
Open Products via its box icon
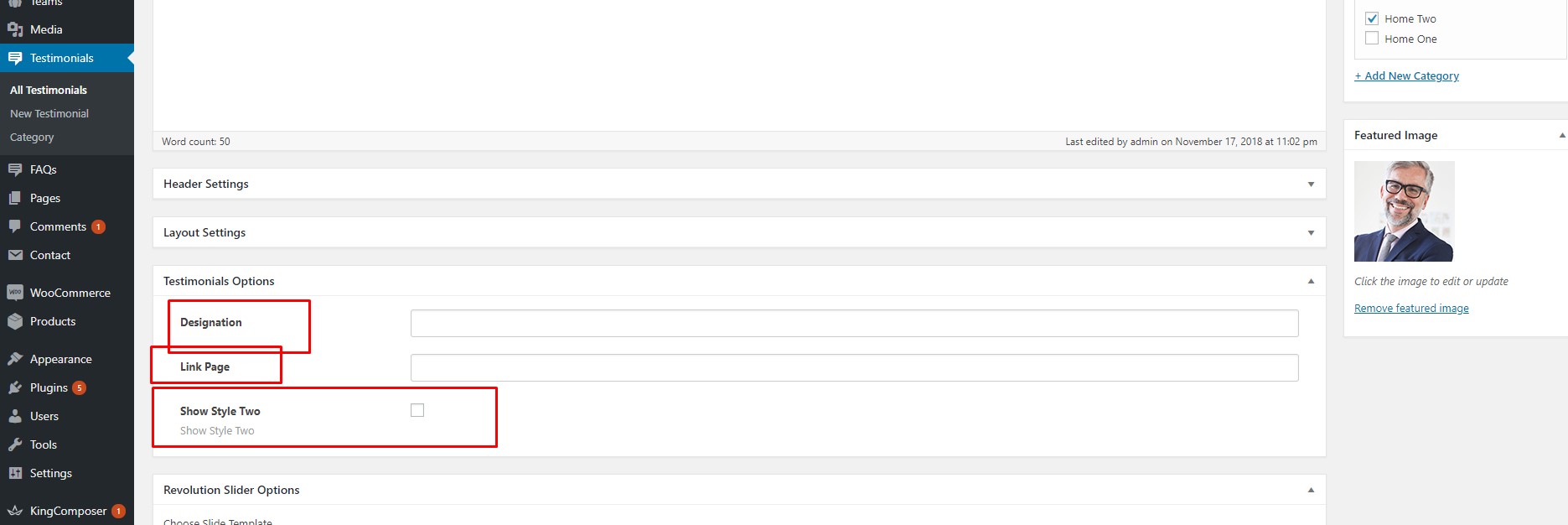[x=15, y=321]
